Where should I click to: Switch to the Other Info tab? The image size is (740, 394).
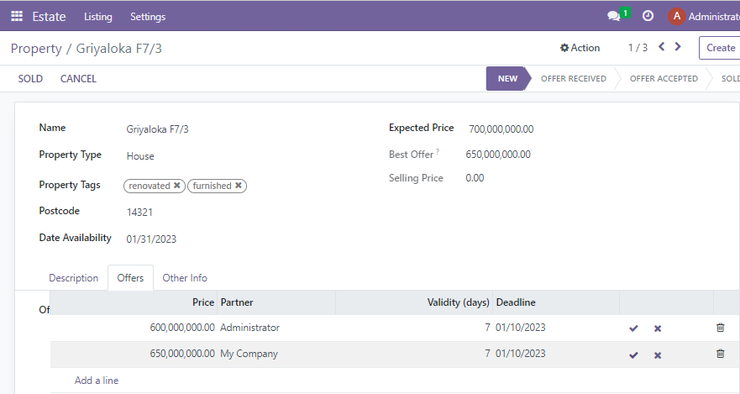(185, 278)
